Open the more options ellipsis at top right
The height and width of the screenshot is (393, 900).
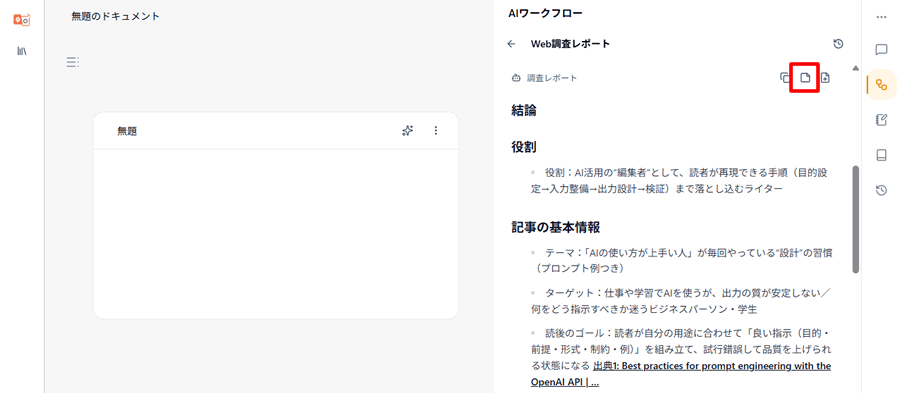(881, 17)
